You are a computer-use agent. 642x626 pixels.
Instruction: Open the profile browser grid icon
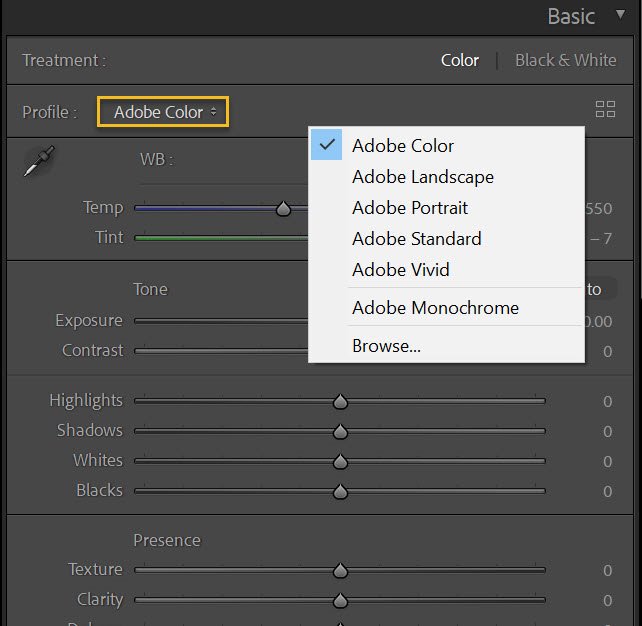pos(605,110)
